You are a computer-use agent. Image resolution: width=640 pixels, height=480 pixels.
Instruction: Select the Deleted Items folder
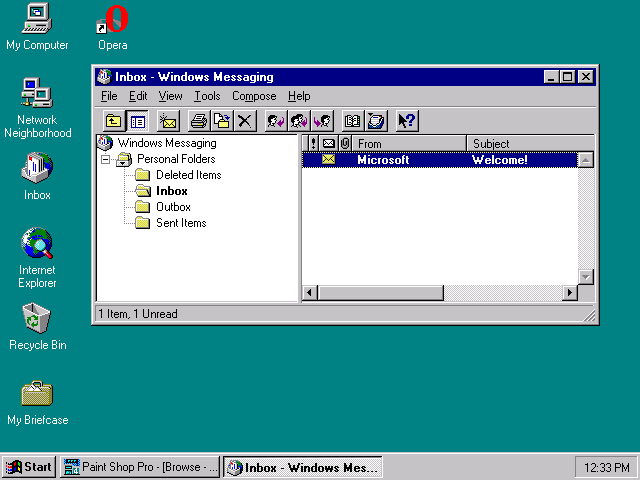pos(189,175)
